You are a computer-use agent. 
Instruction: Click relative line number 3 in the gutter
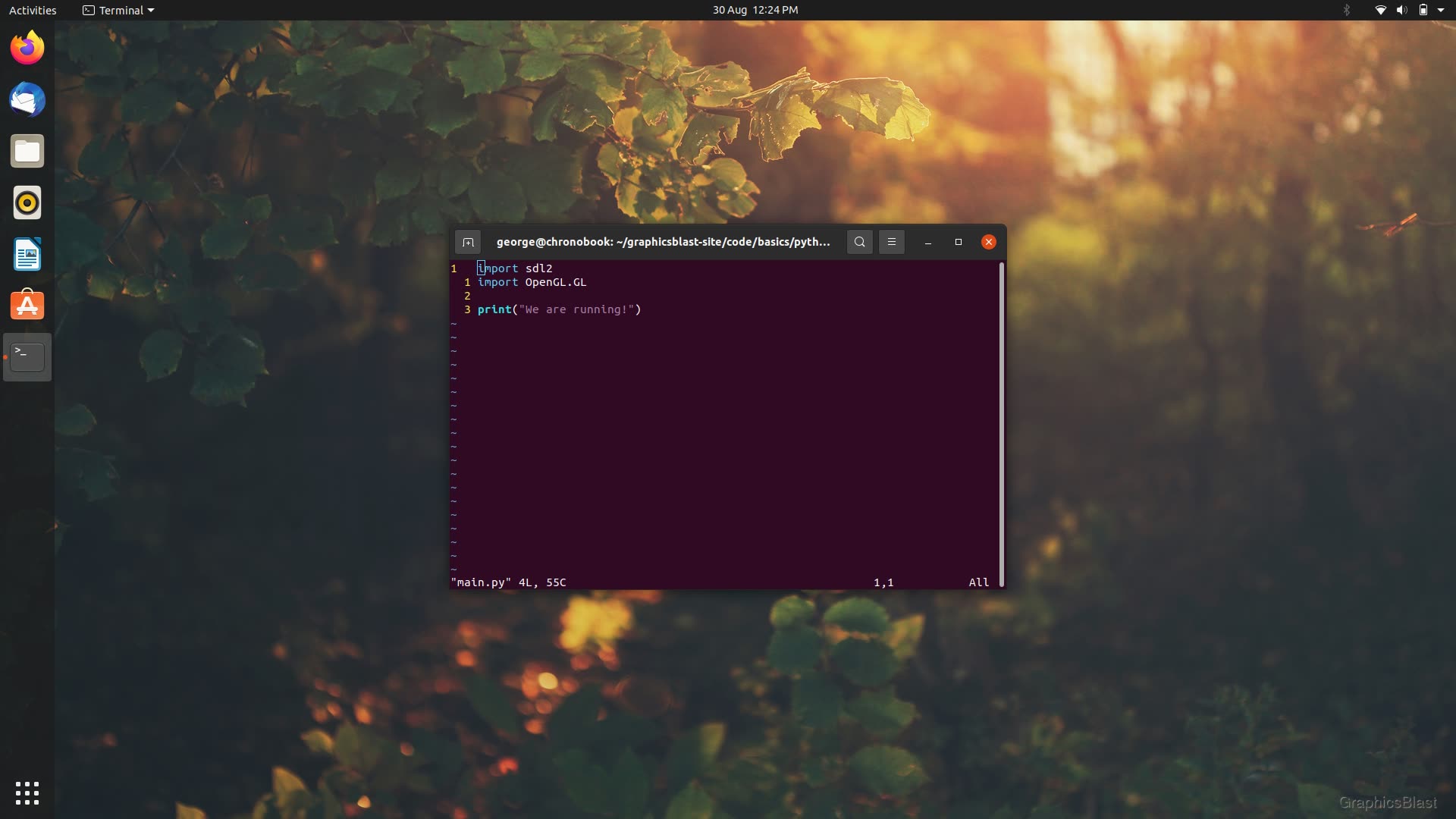pyautogui.click(x=467, y=309)
